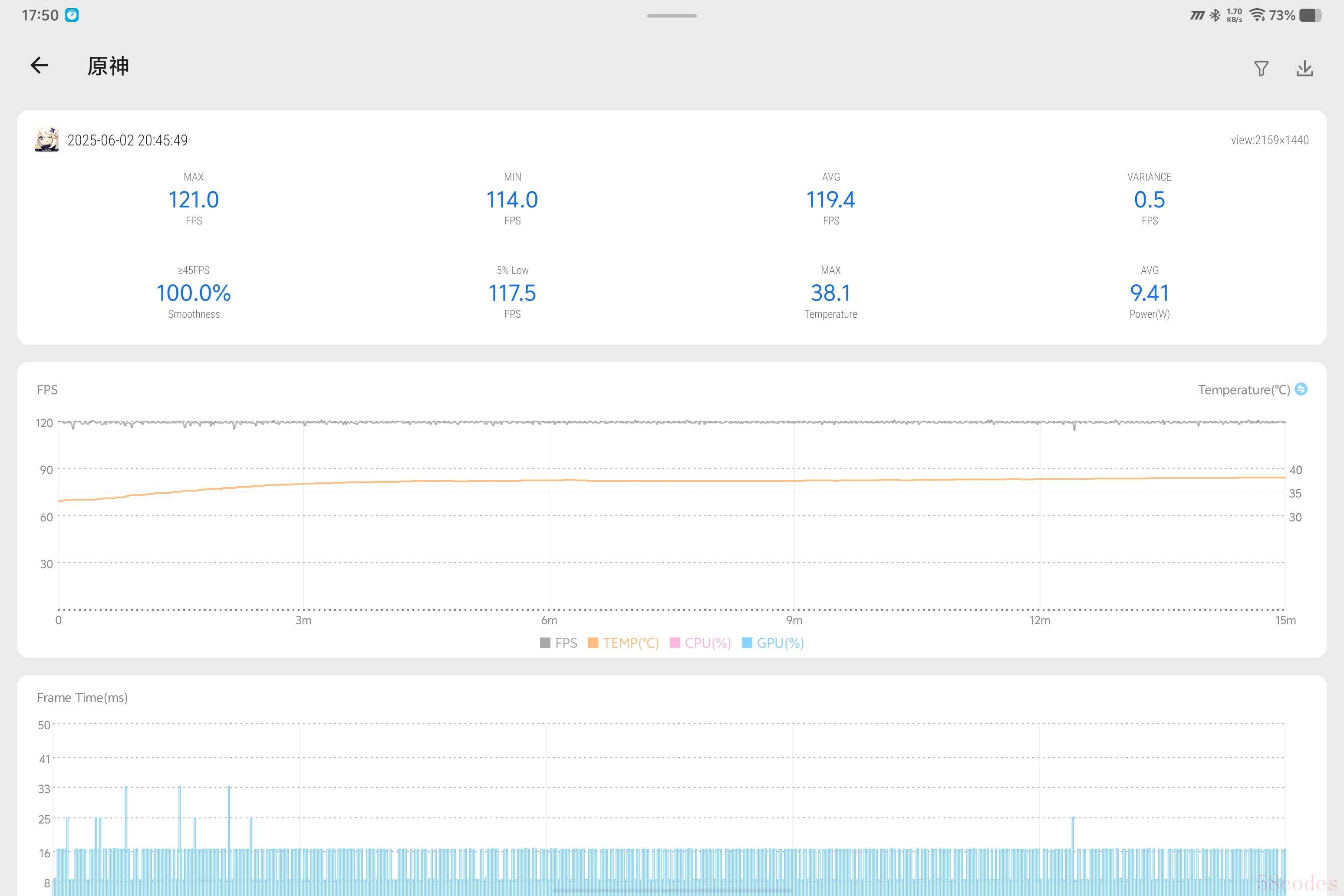Tap the 9.41 average power value
Screen dimensions: 1344x896
[1149, 293]
